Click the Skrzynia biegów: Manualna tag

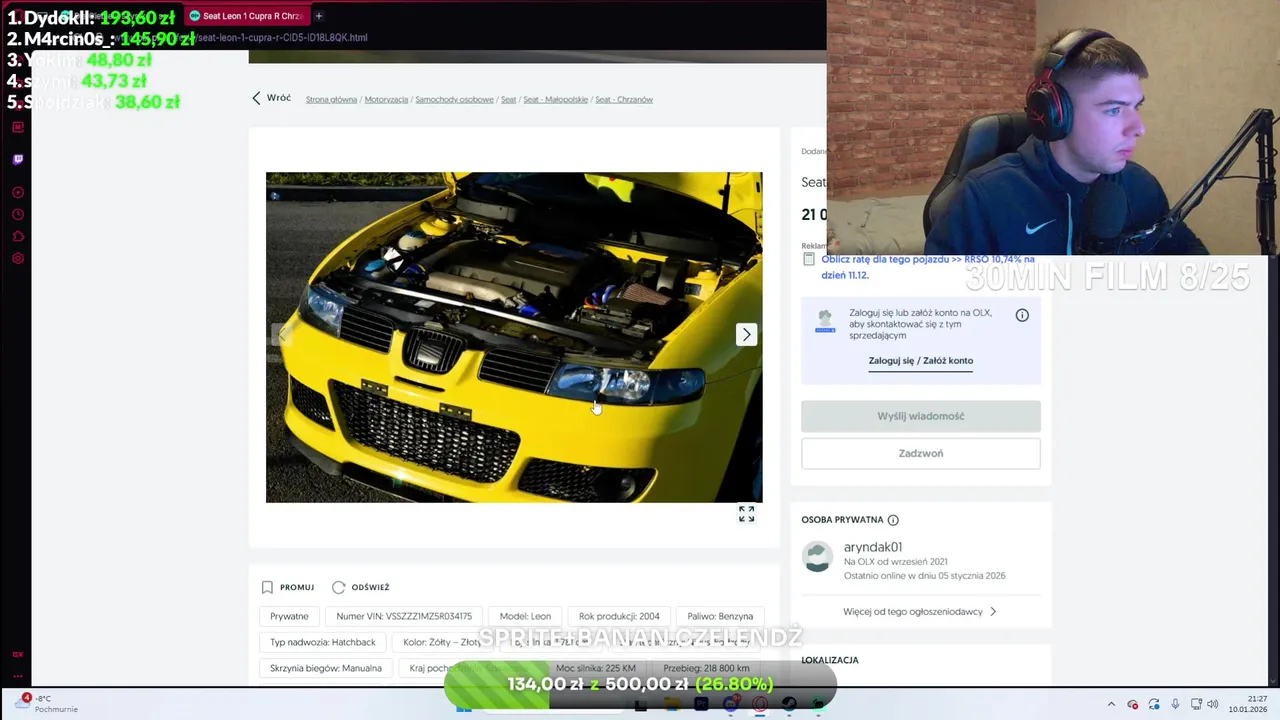click(x=326, y=668)
